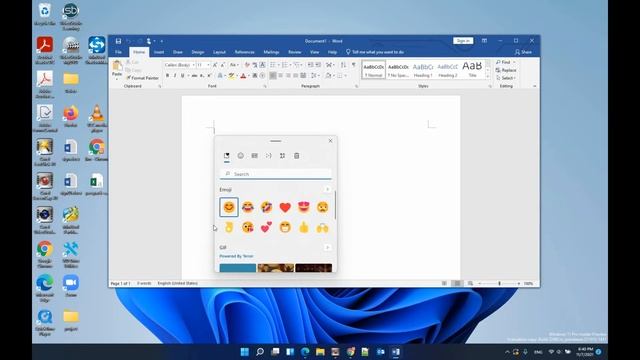The width and height of the screenshot is (640, 360).
Task: Click the Sort icon in Paragraph group
Action: tap(343, 65)
